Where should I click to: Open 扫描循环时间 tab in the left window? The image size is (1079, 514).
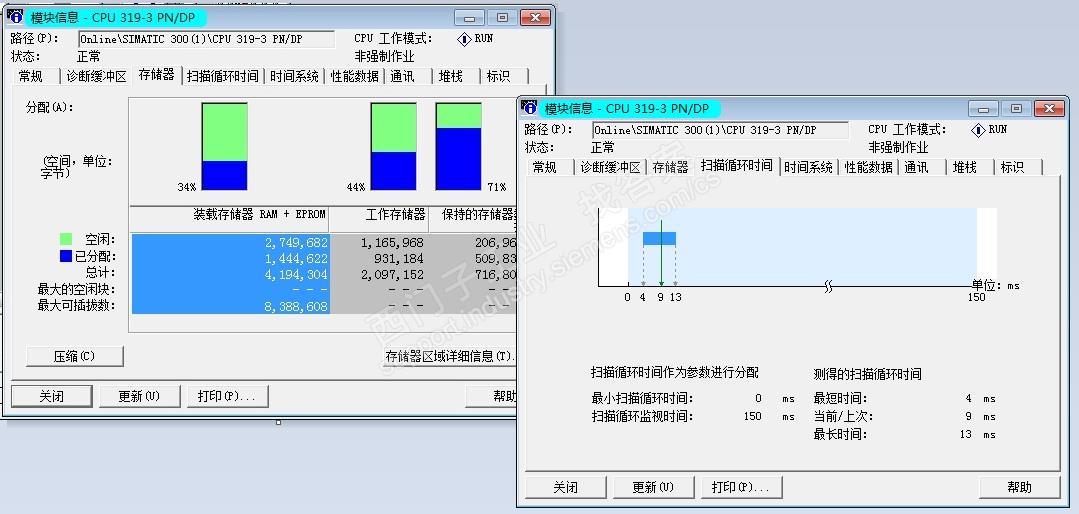point(223,76)
